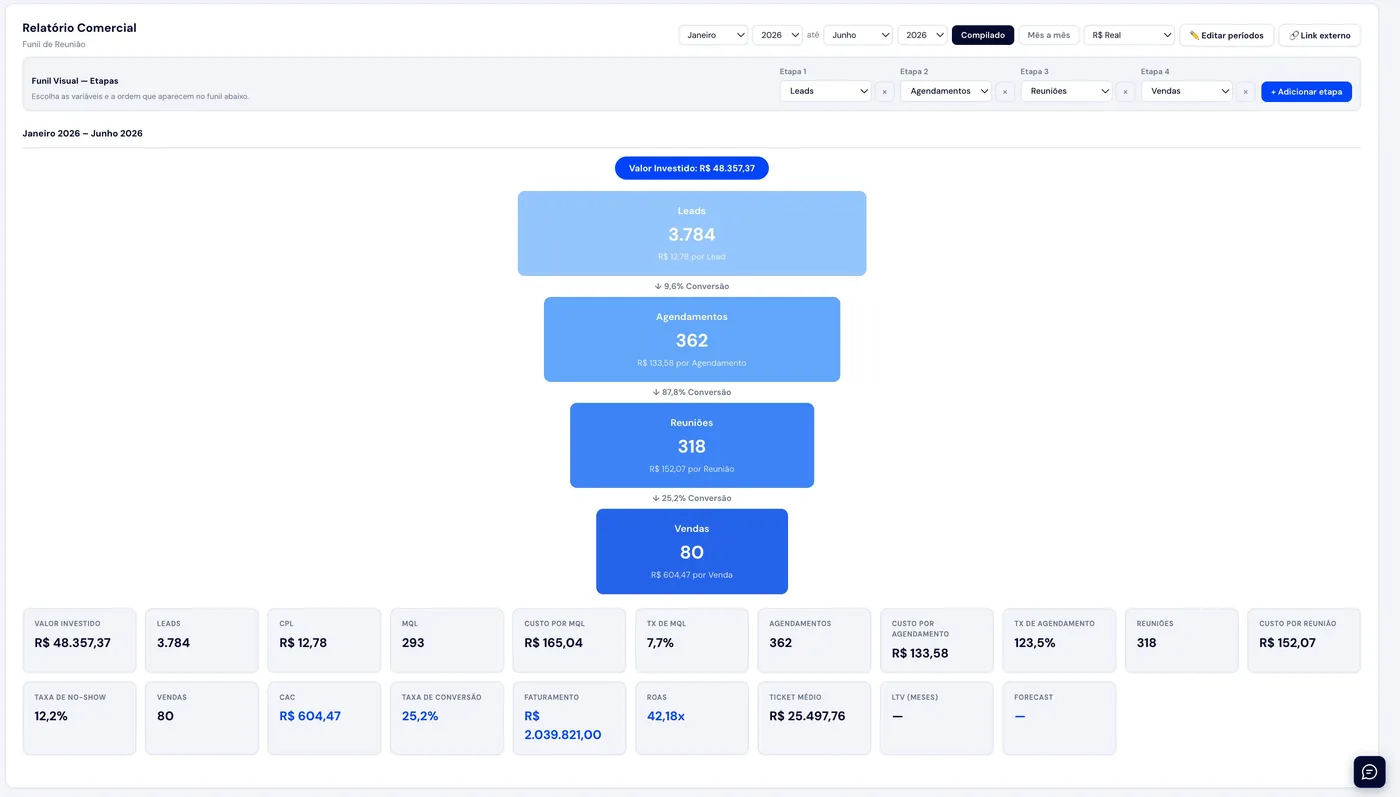Remove Etapa 2 Agendamentos with its x button
Image resolution: width=1400 pixels, height=797 pixels.
tap(1005, 91)
